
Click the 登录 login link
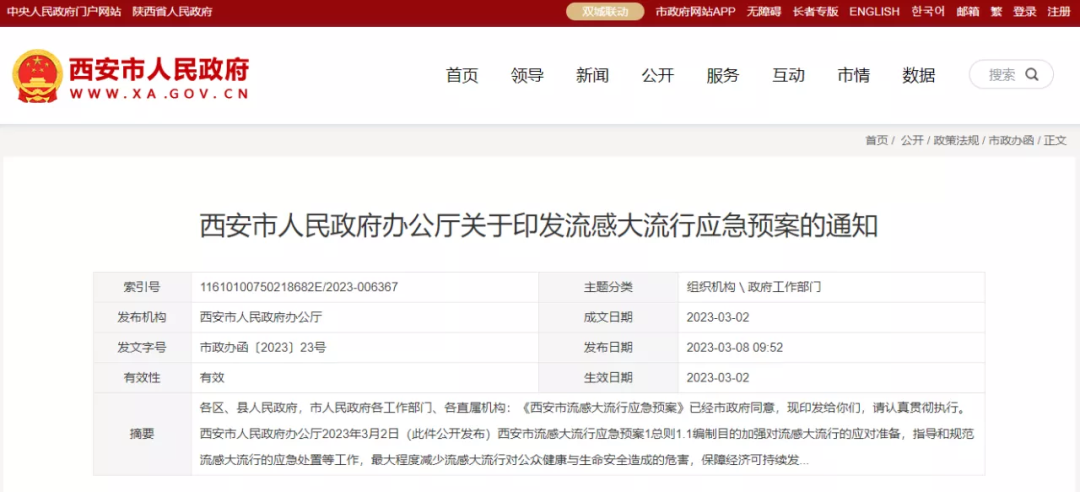click(x=1024, y=12)
